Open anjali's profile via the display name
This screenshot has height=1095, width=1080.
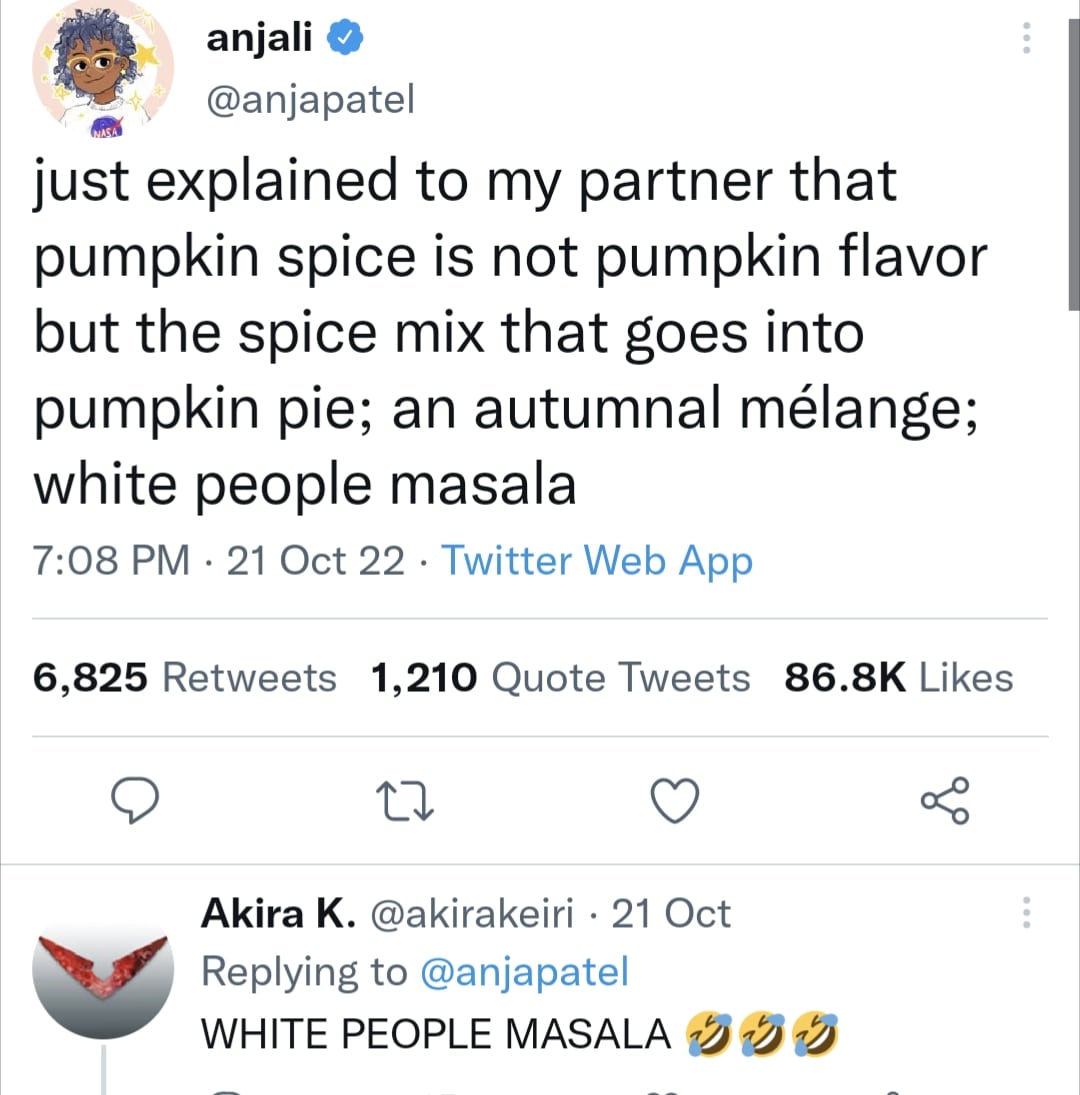coord(261,36)
